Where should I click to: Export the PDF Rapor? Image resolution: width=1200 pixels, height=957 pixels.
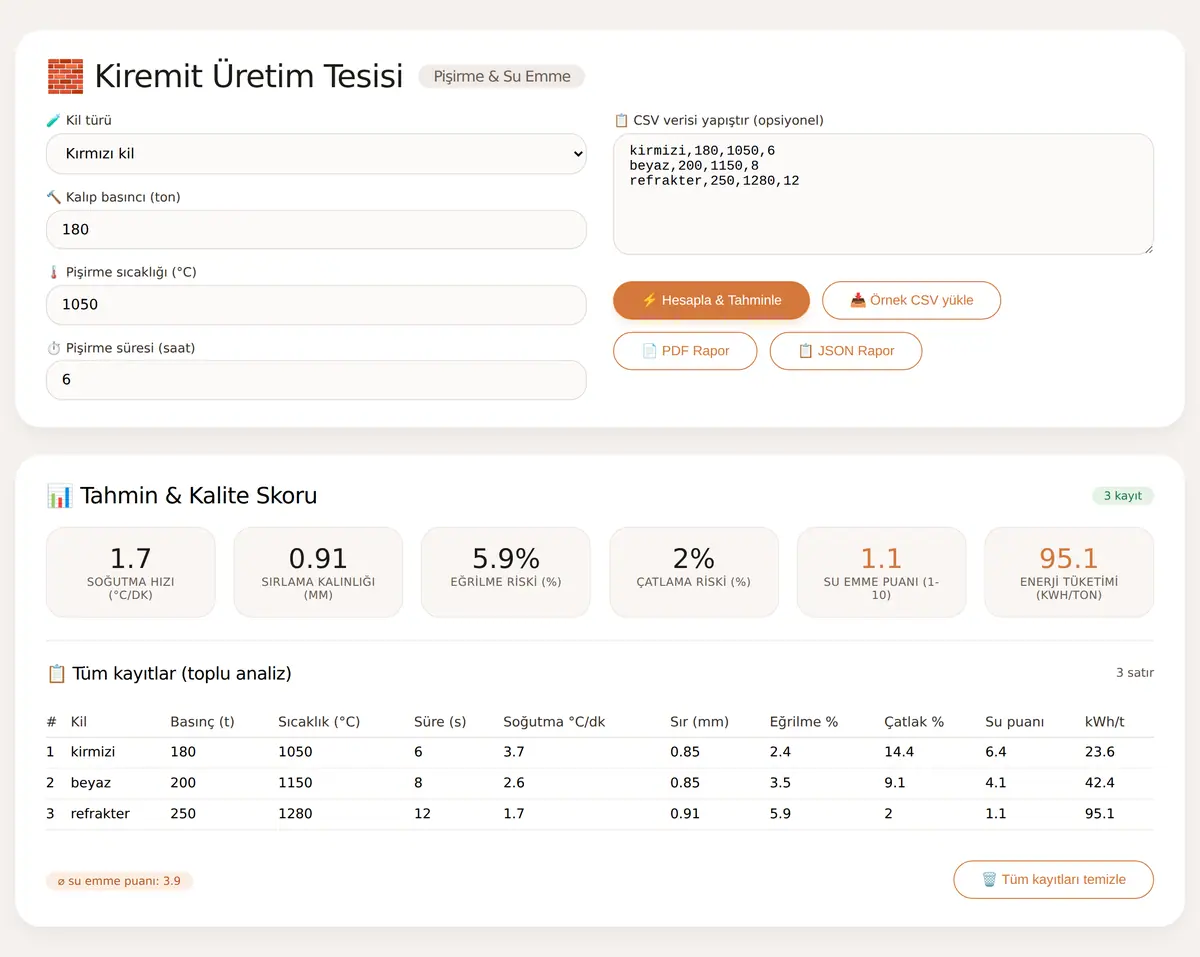685,351
